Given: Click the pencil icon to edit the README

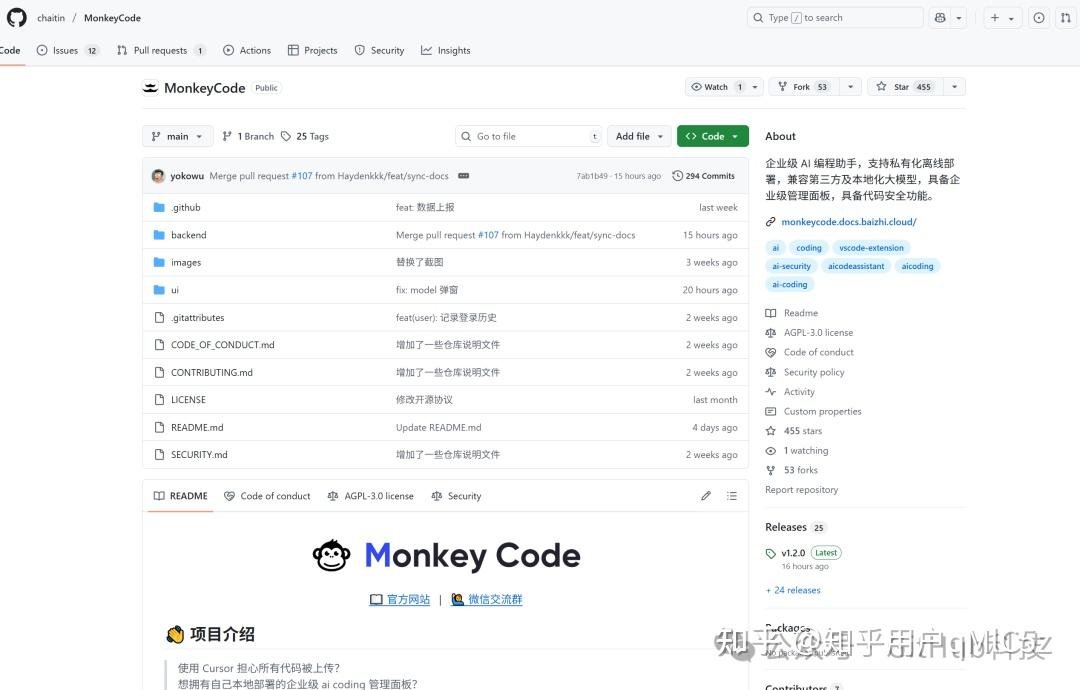Looking at the screenshot, I should [706, 495].
